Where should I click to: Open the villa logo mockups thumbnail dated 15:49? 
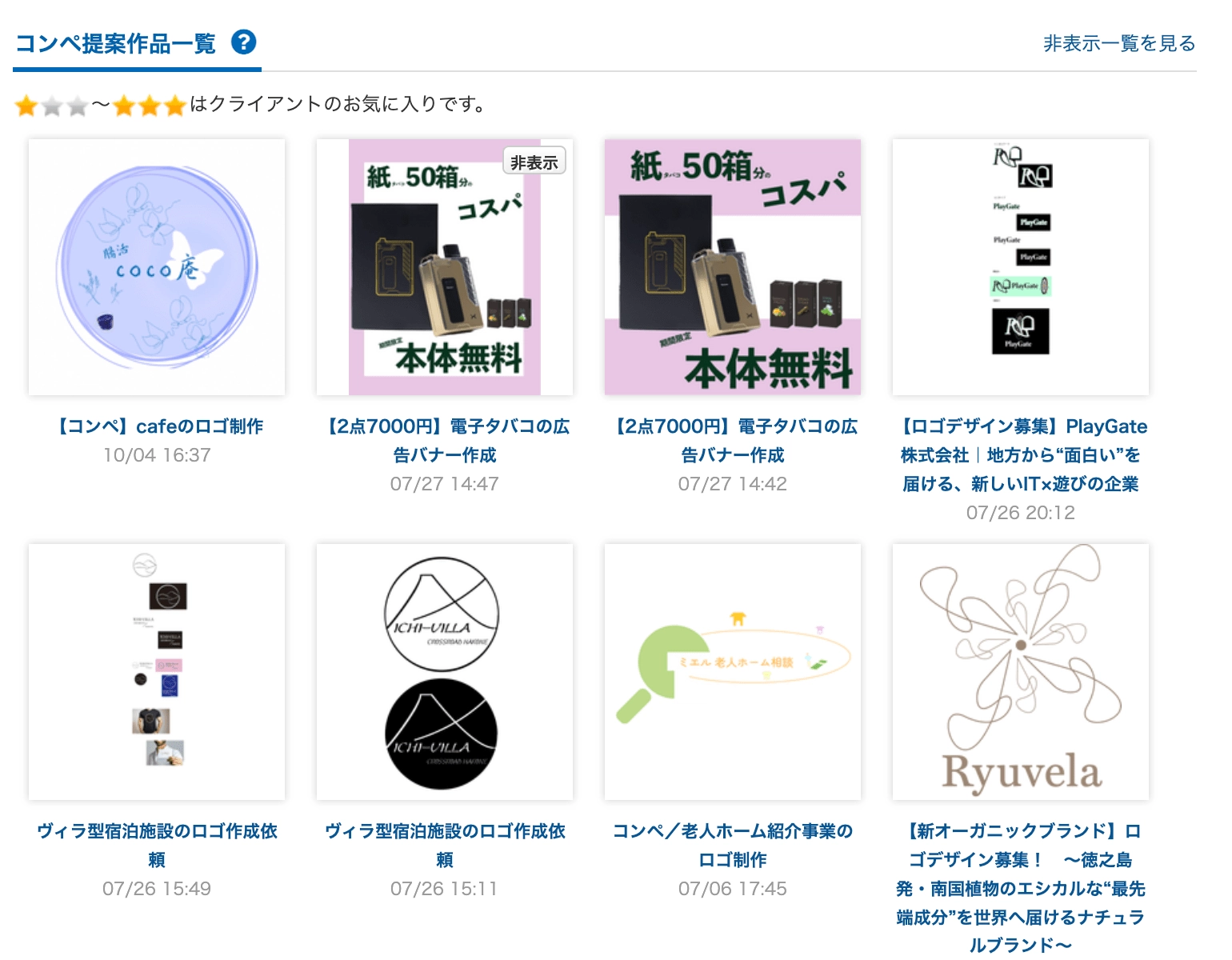(x=157, y=672)
